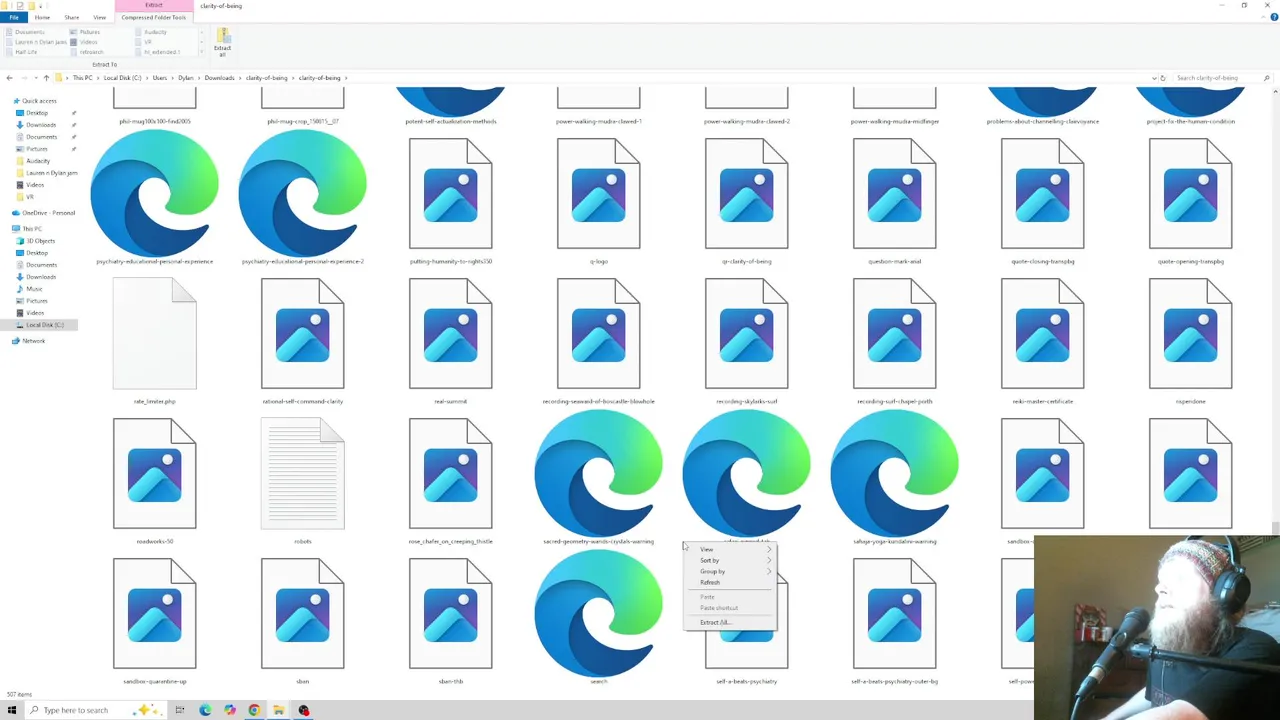Open the Compressed Folder Tools tab

(x=154, y=17)
